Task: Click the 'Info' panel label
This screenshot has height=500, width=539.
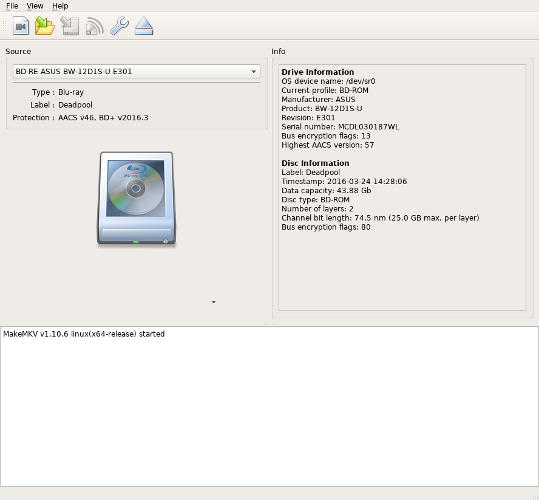Action: point(278,52)
